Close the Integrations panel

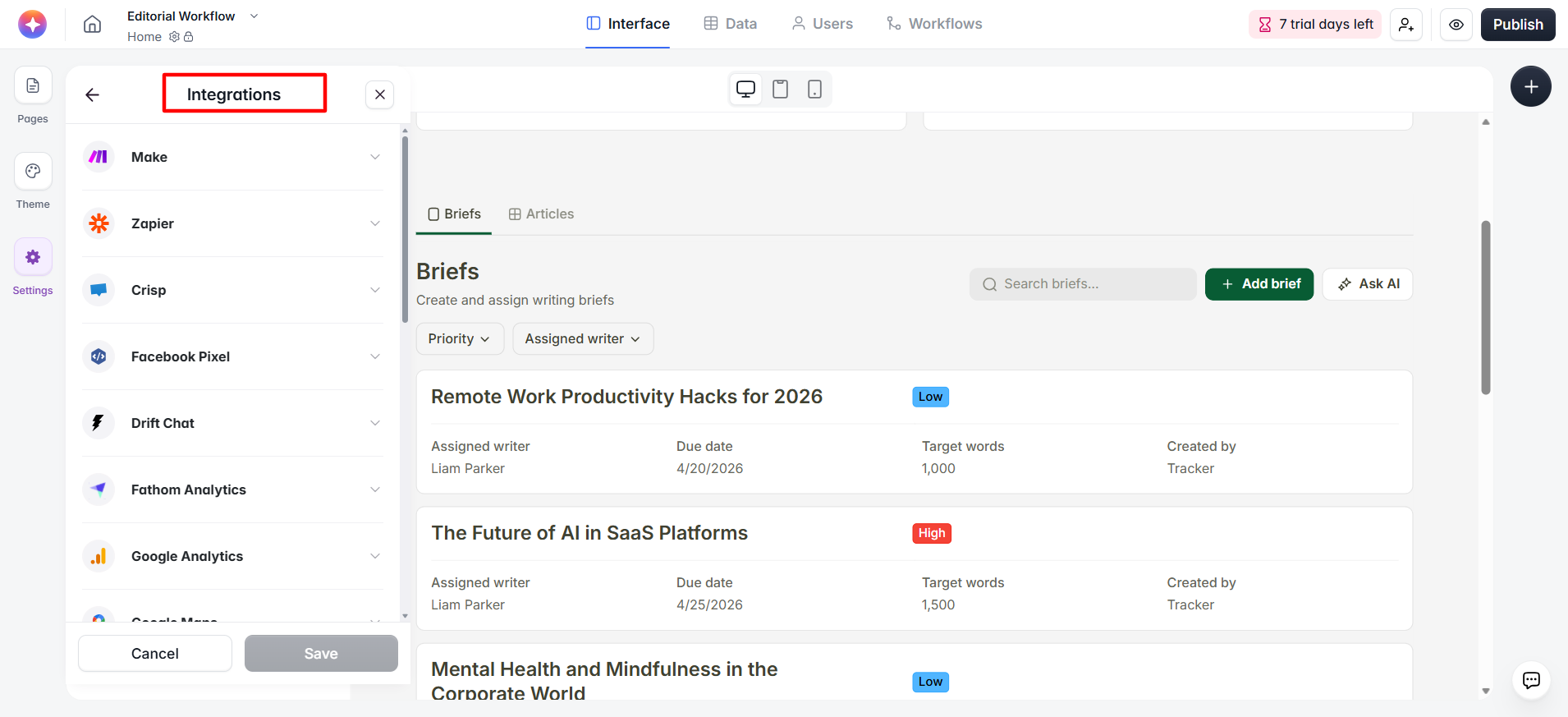[x=380, y=94]
